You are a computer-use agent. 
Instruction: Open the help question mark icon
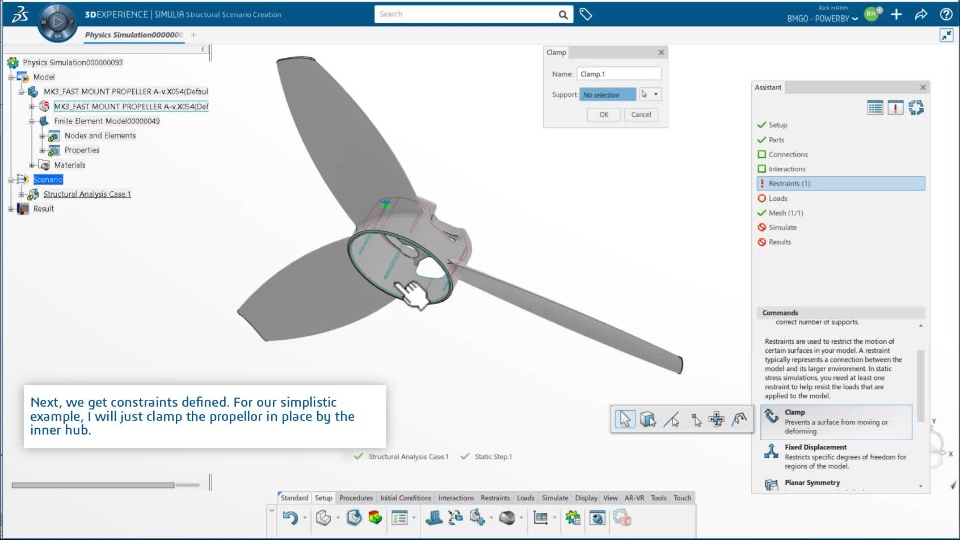coord(946,14)
